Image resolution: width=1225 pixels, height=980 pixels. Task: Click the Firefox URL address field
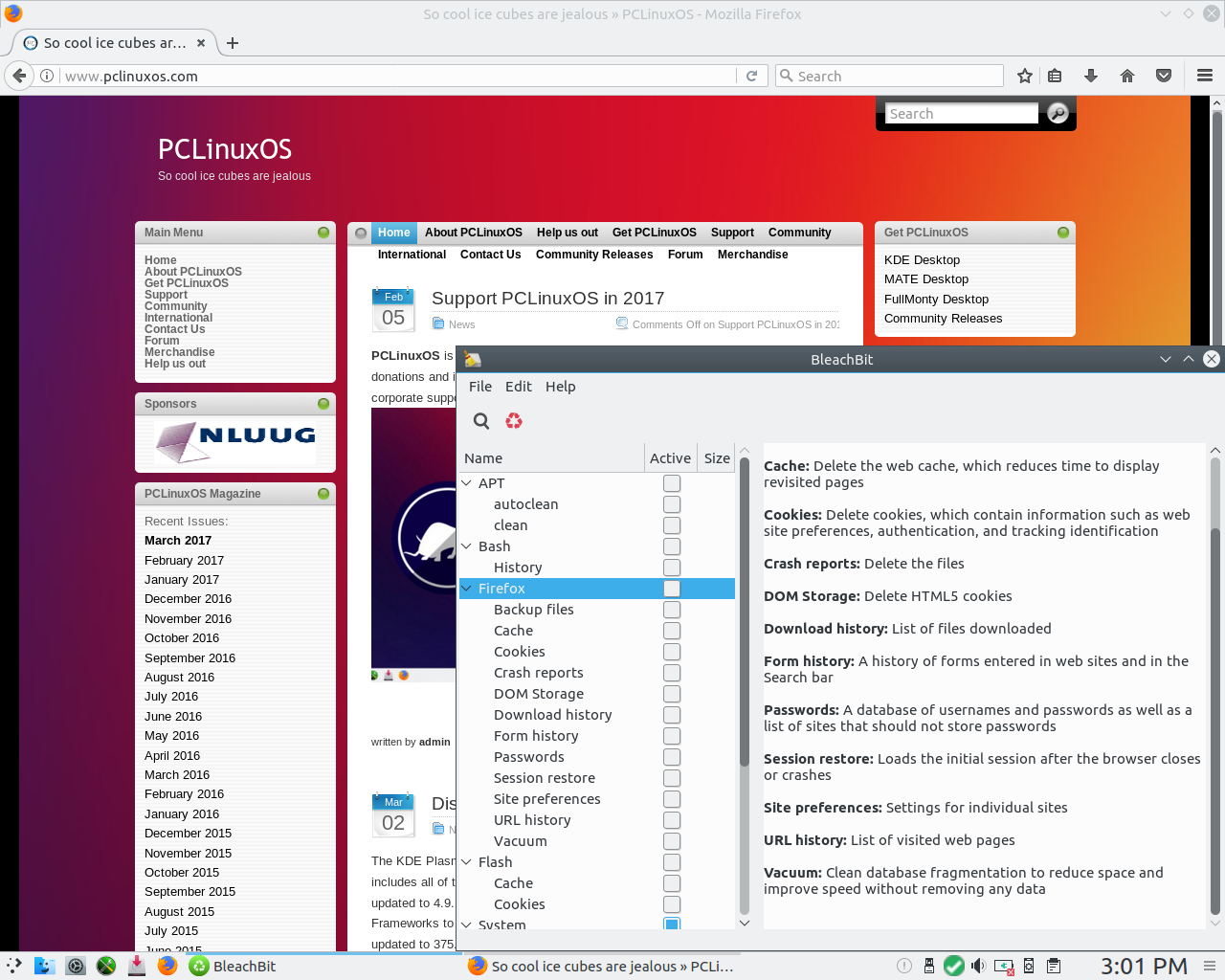point(399,76)
